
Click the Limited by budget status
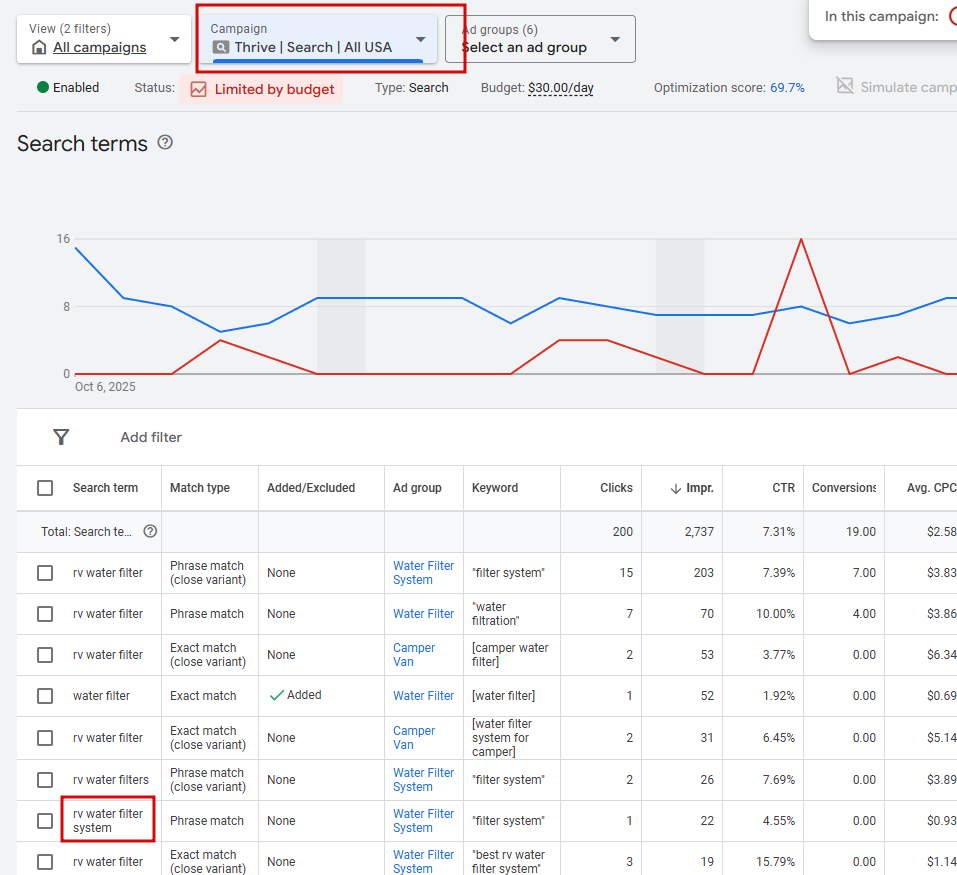point(261,89)
